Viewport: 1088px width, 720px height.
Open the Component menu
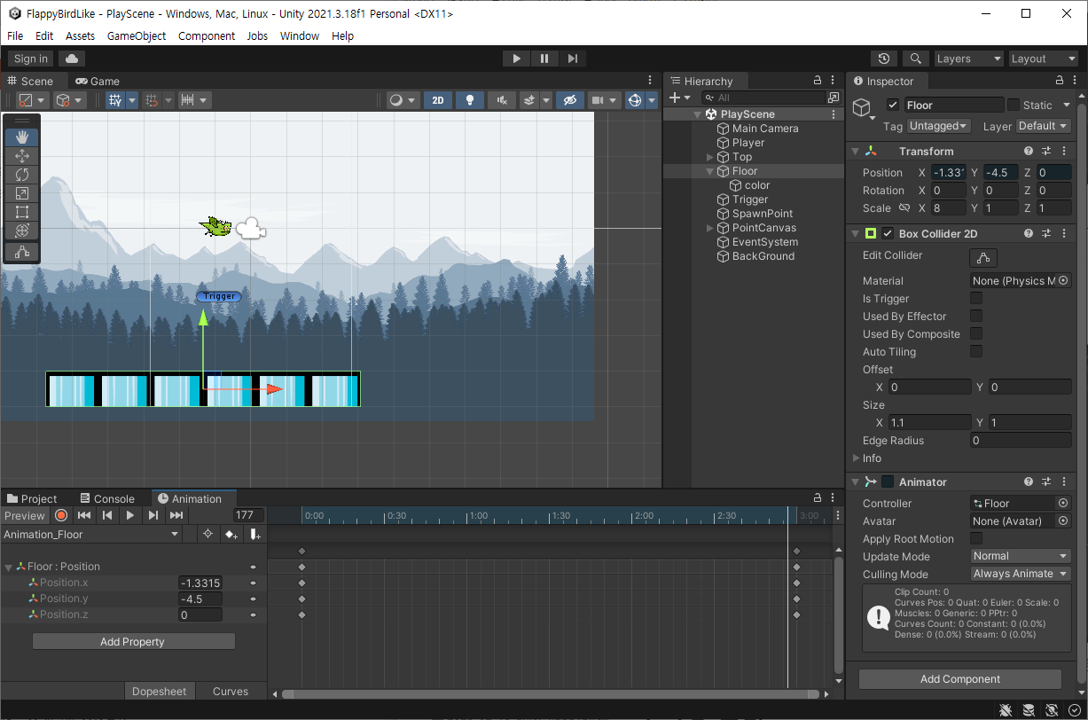pos(206,36)
